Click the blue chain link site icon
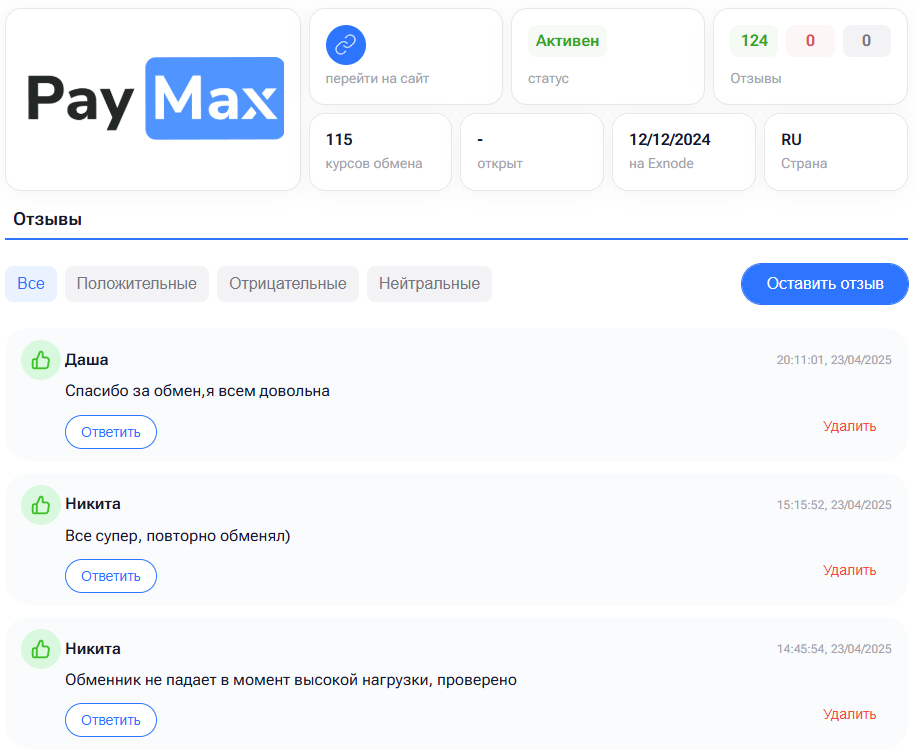This screenshot has width=916, height=753. [346, 45]
